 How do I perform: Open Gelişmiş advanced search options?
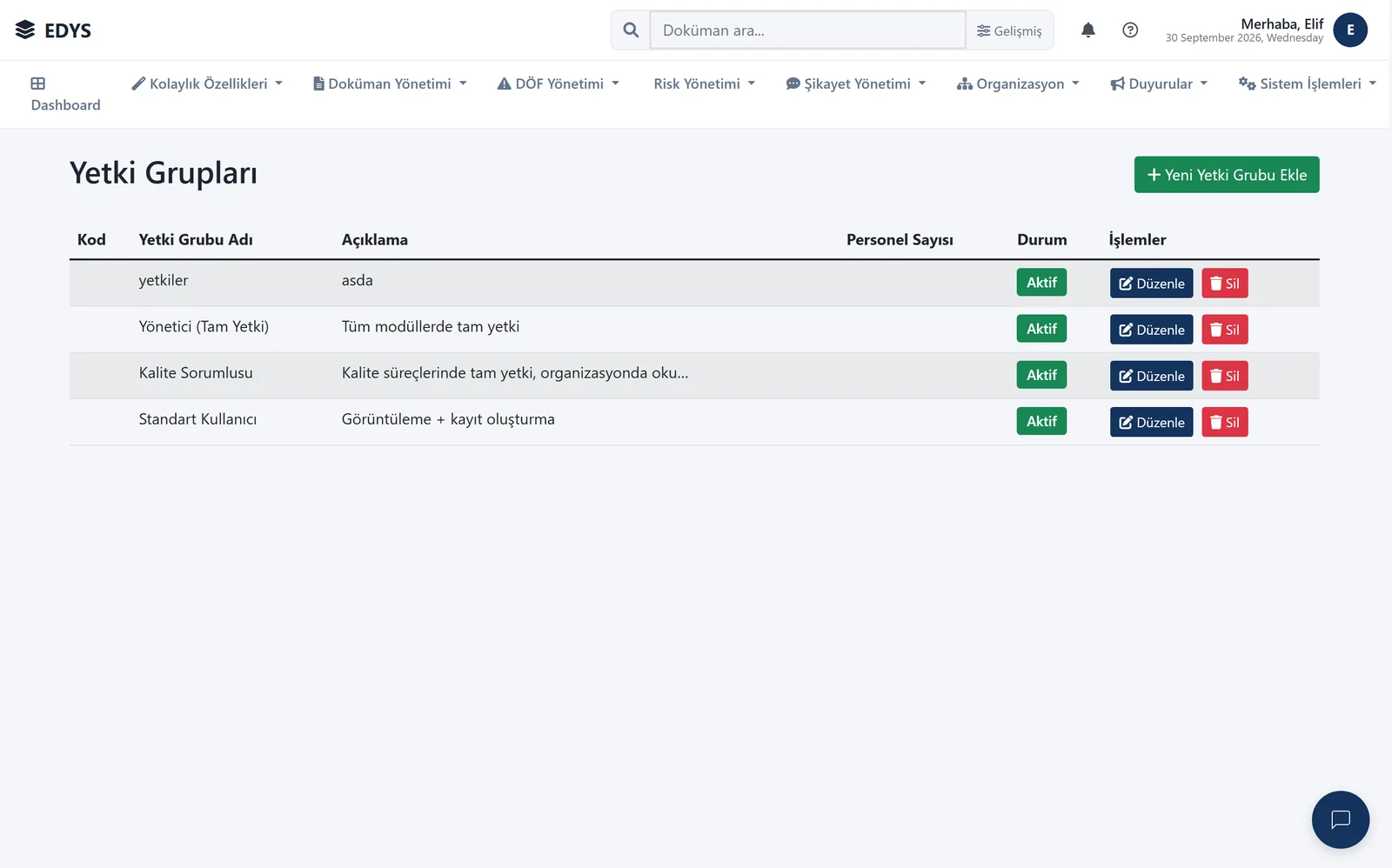click(1009, 30)
